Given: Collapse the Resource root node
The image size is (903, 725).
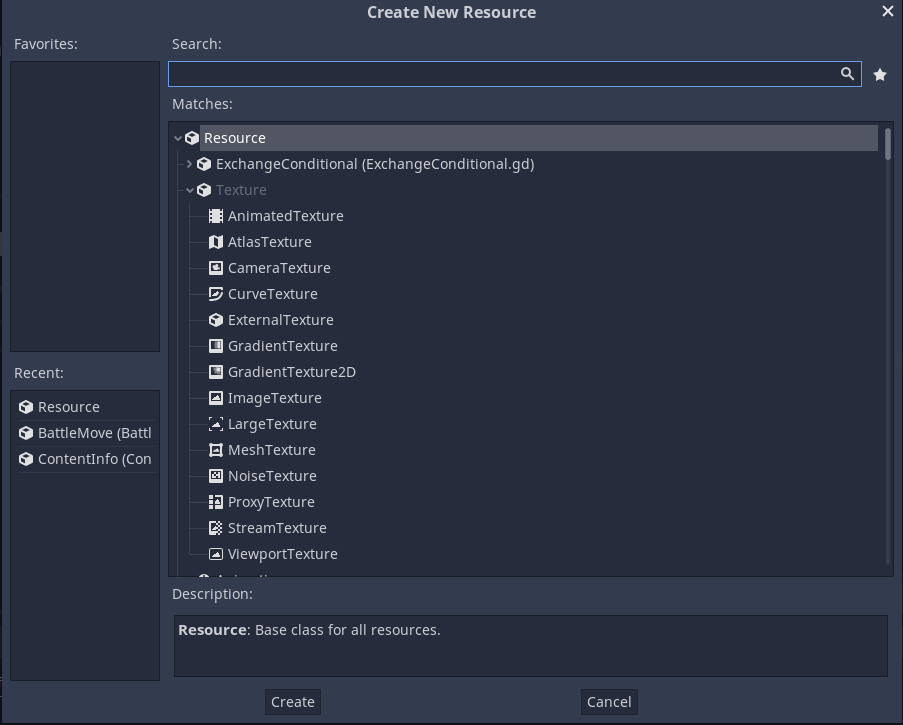Looking at the screenshot, I should coord(178,137).
